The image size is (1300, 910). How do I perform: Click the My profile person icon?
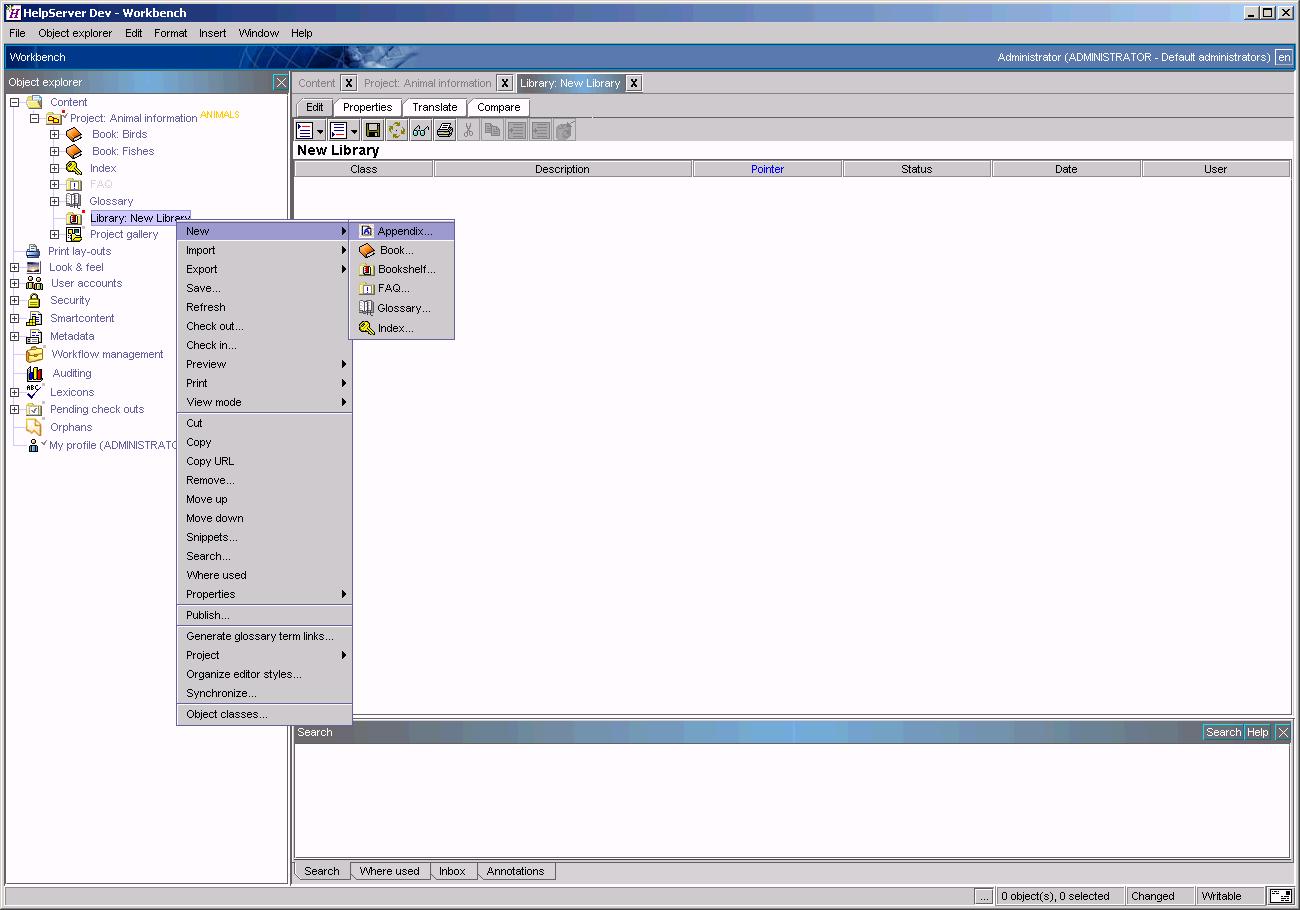[x=35, y=445]
